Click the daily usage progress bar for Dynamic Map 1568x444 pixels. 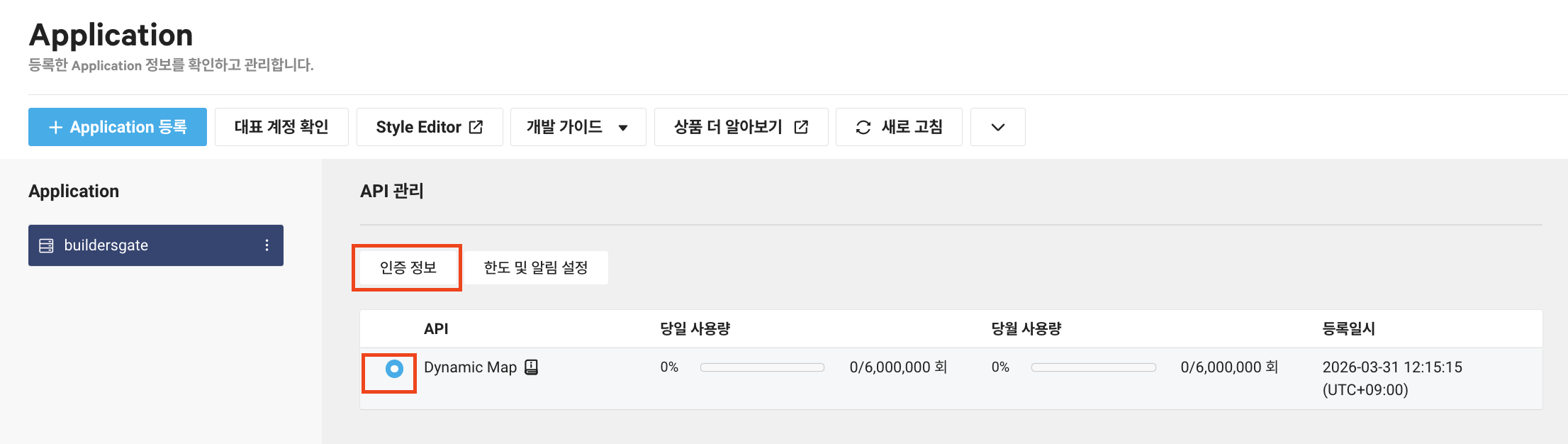point(762,367)
